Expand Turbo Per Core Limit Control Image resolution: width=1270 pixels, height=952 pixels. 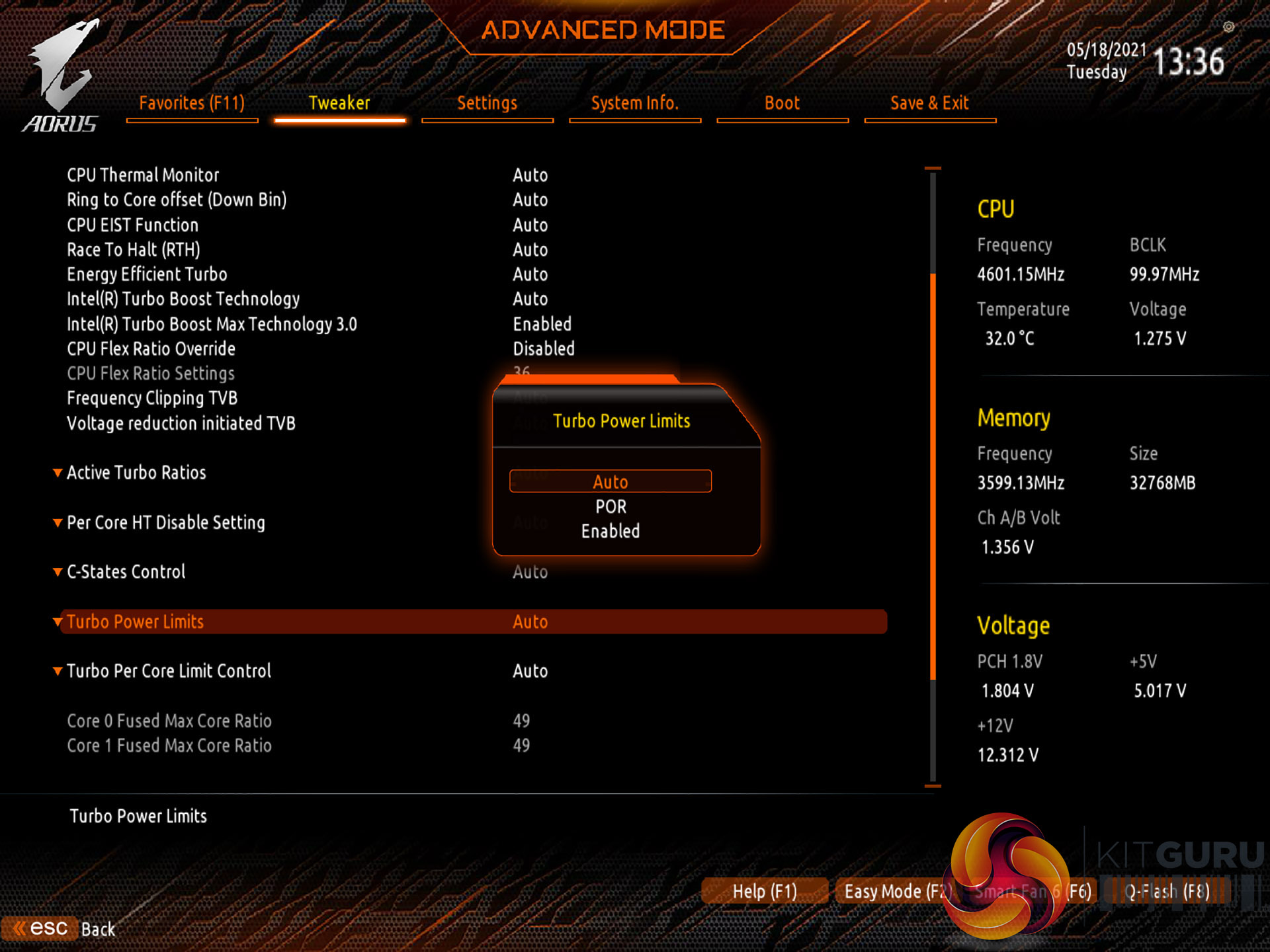pyautogui.click(x=58, y=671)
